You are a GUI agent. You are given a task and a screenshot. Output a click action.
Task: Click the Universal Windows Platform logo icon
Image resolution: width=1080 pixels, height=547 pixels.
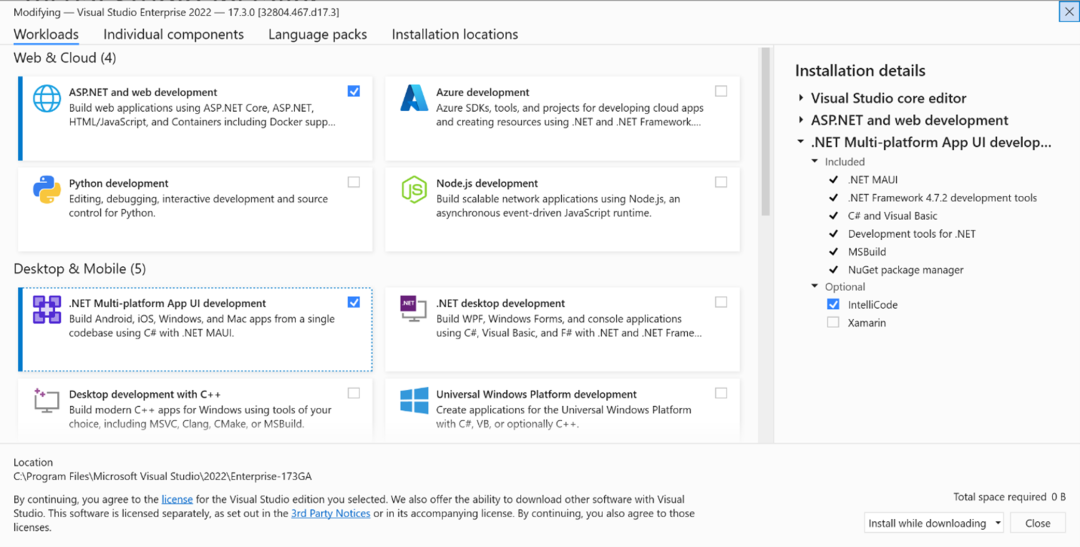coord(414,400)
